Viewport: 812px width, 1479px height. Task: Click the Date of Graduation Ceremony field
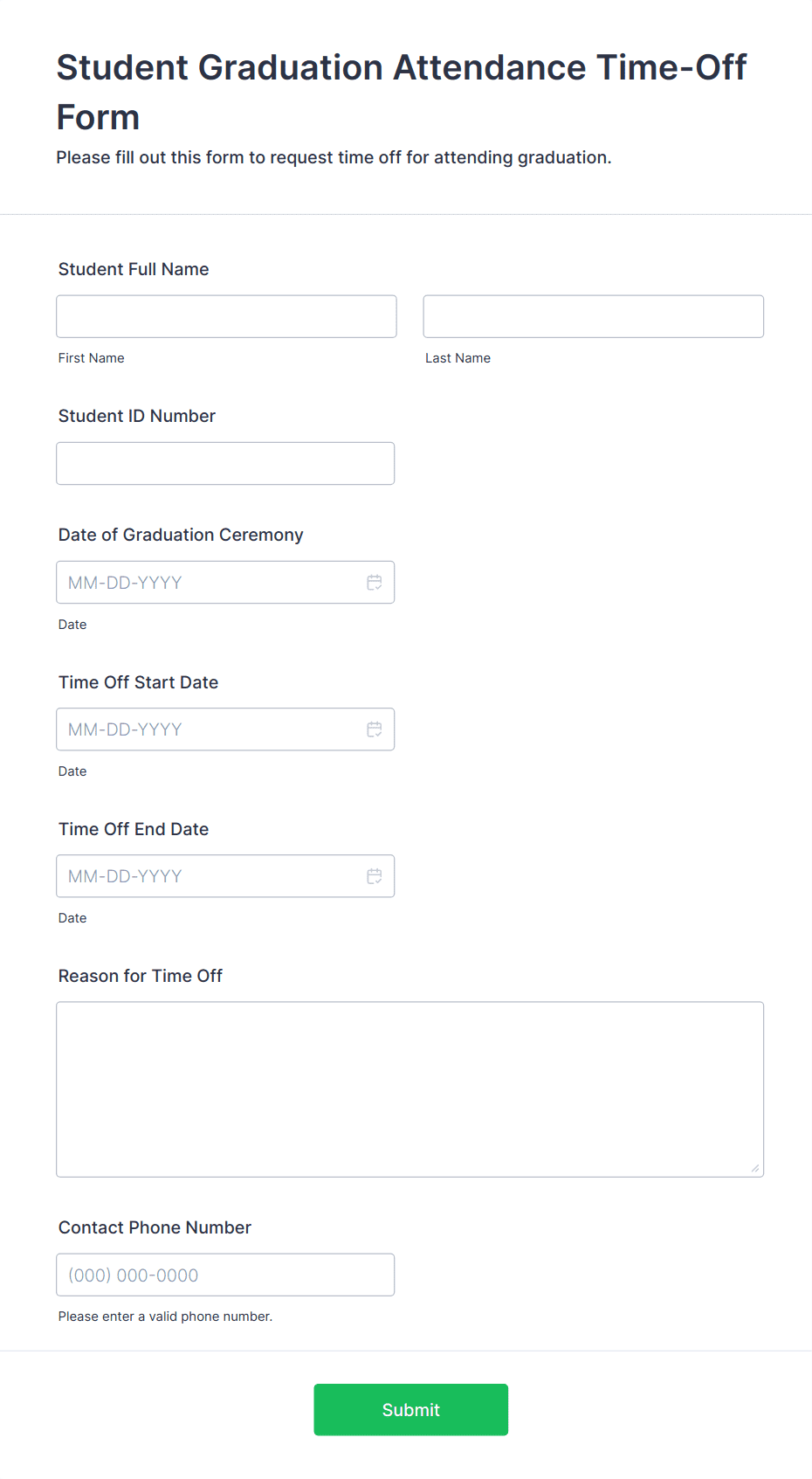[210, 583]
